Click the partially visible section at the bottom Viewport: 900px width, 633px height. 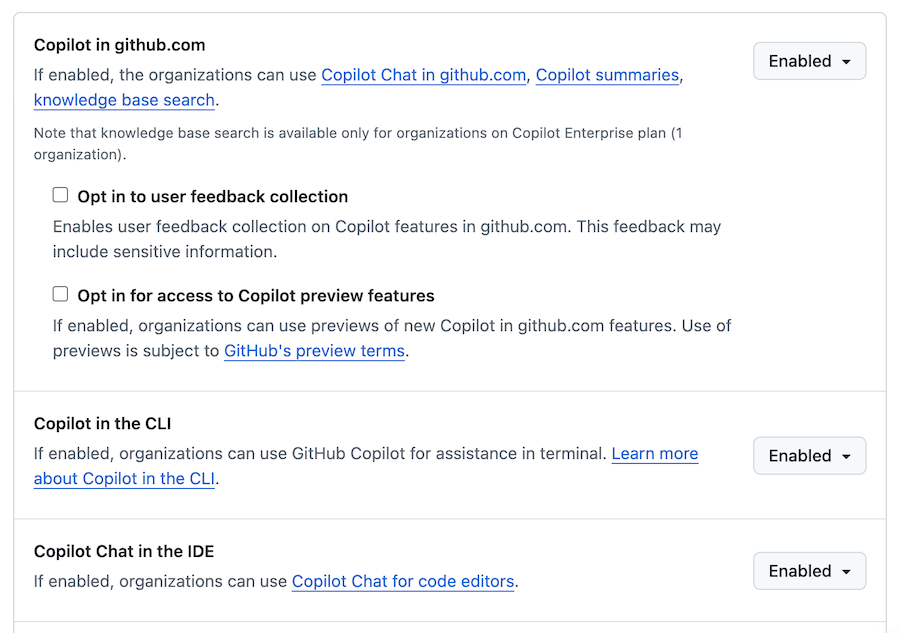[450, 629]
